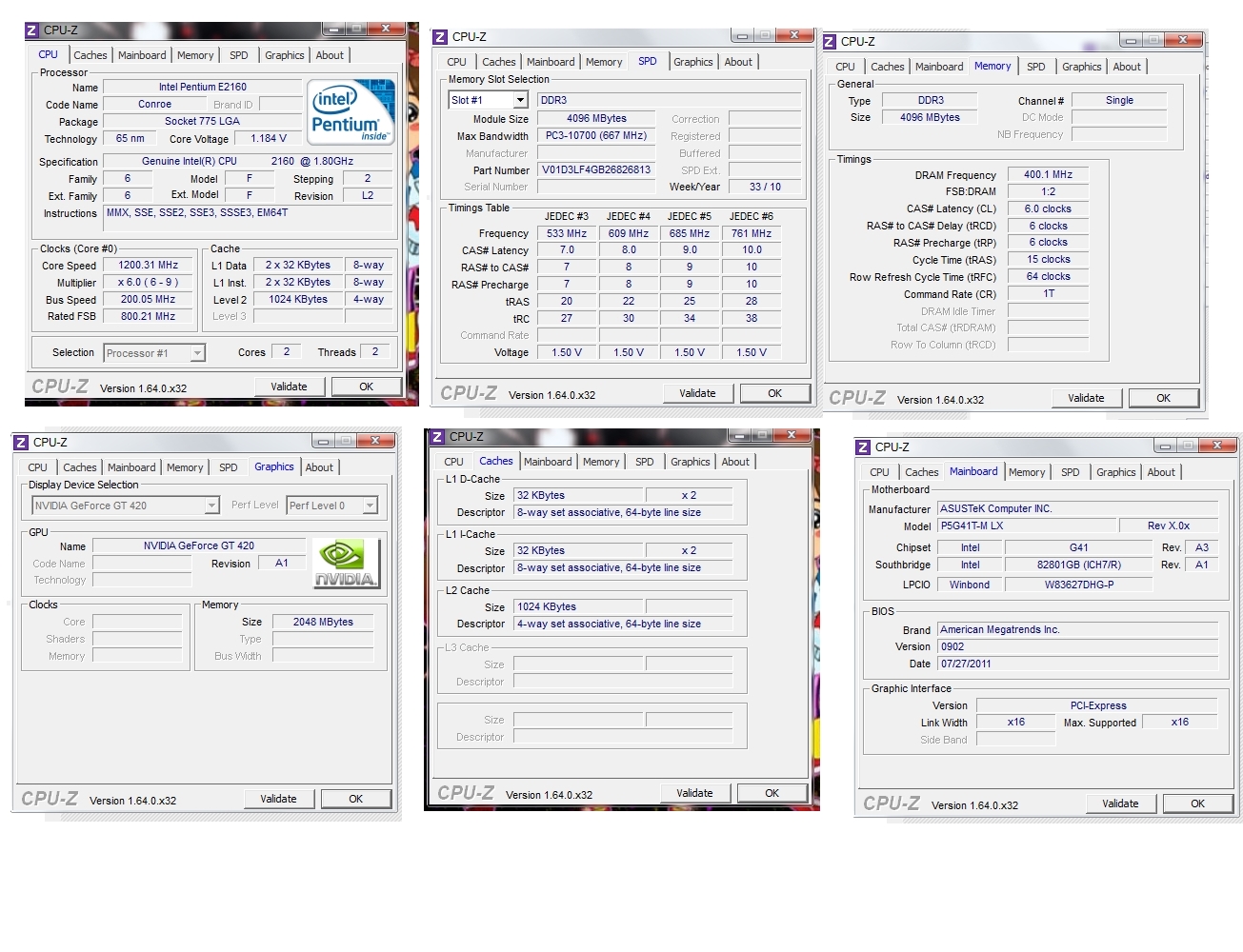Click CPU-Z title icon in Graphics window

(21, 443)
